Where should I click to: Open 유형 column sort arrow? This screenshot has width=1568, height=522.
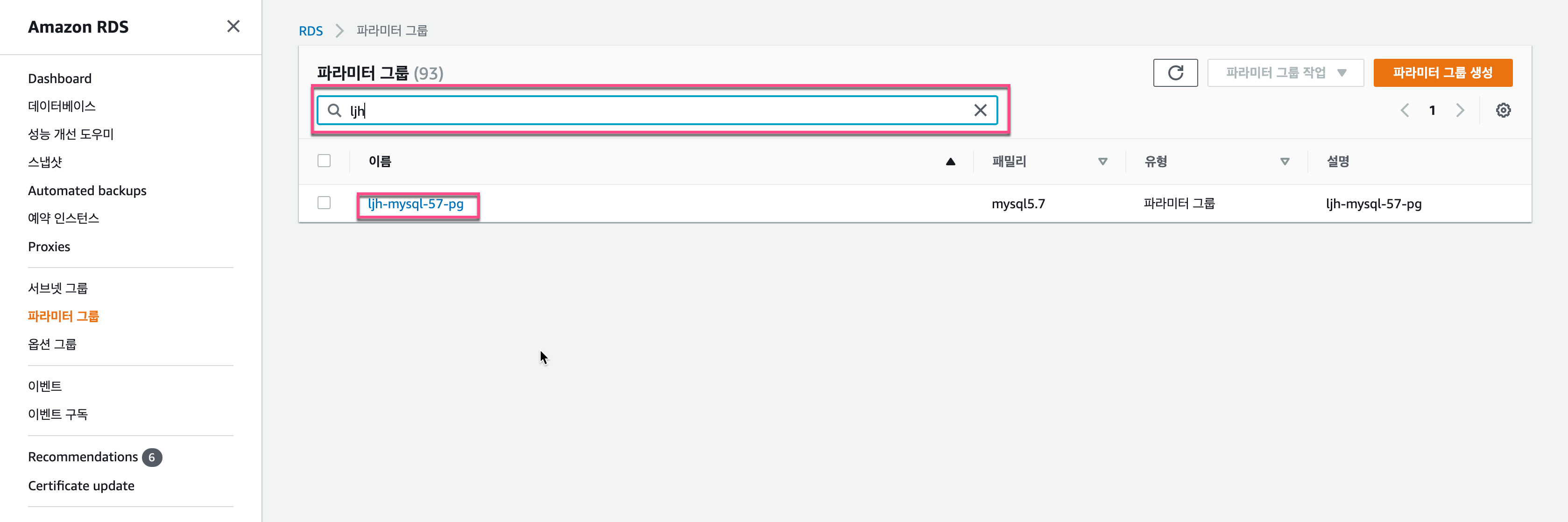1285,161
